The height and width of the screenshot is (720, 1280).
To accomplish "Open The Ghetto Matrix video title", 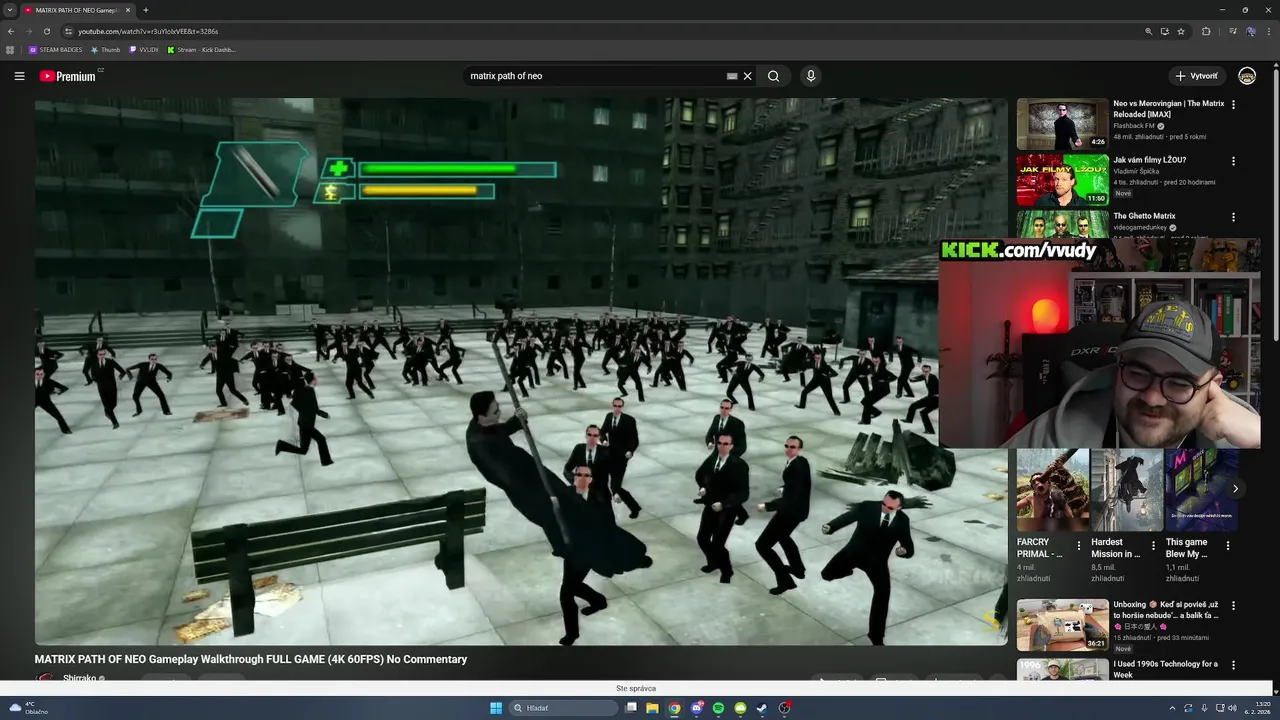I will [x=1144, y=216].
